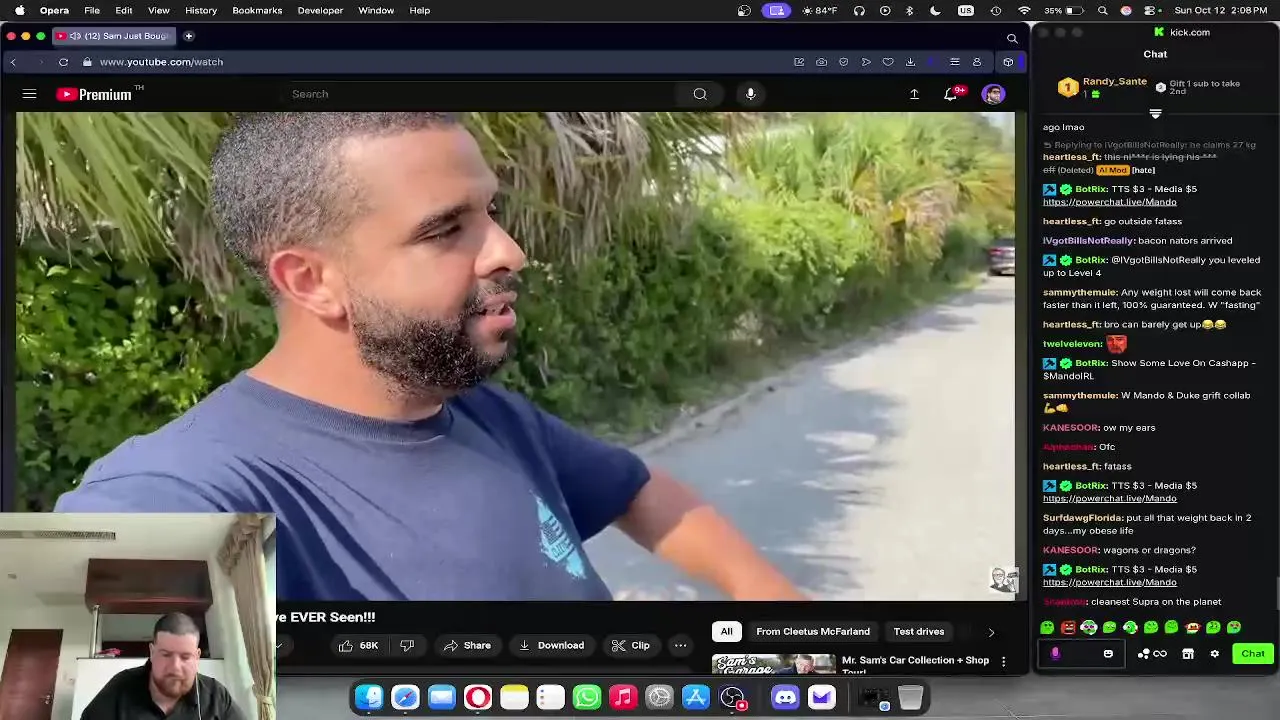Open OBS from the Dock
Viewport: 1280px width, 720px height.
pyautogui.click(x=732, y=697)
